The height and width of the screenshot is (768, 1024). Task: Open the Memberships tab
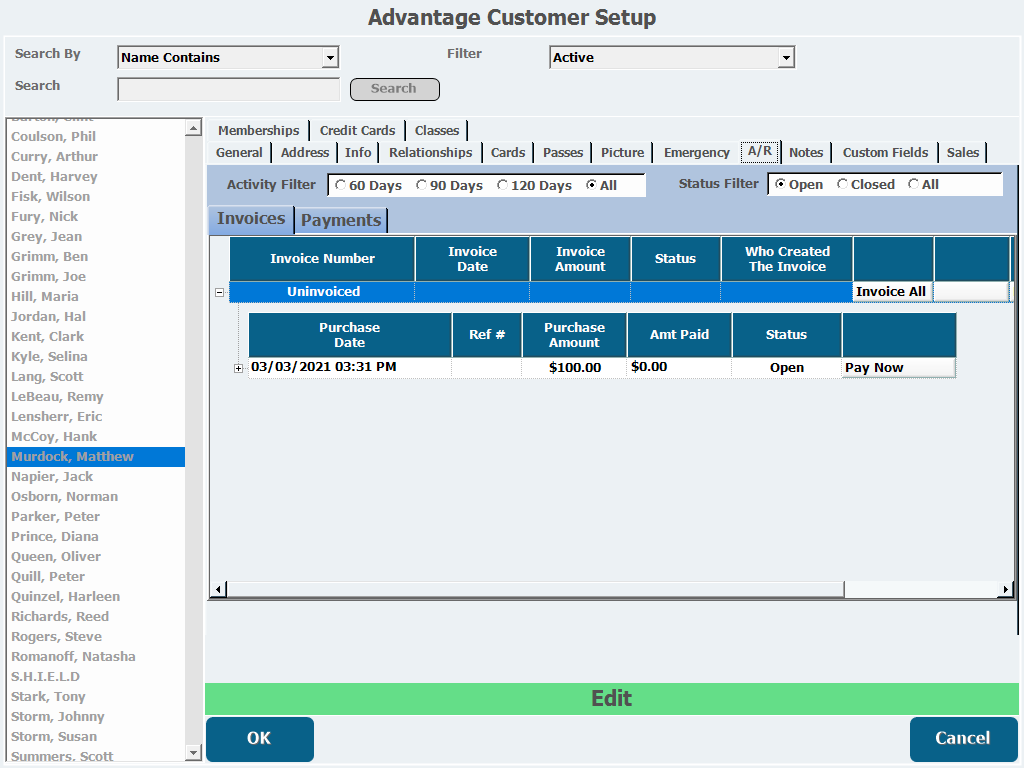click(x=259, y=130)
